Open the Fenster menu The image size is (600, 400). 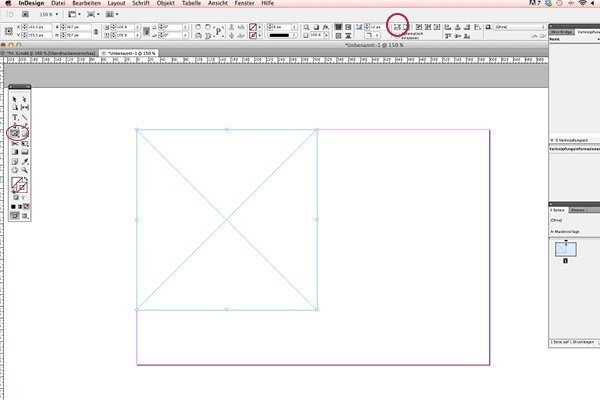tap(244, 3)
